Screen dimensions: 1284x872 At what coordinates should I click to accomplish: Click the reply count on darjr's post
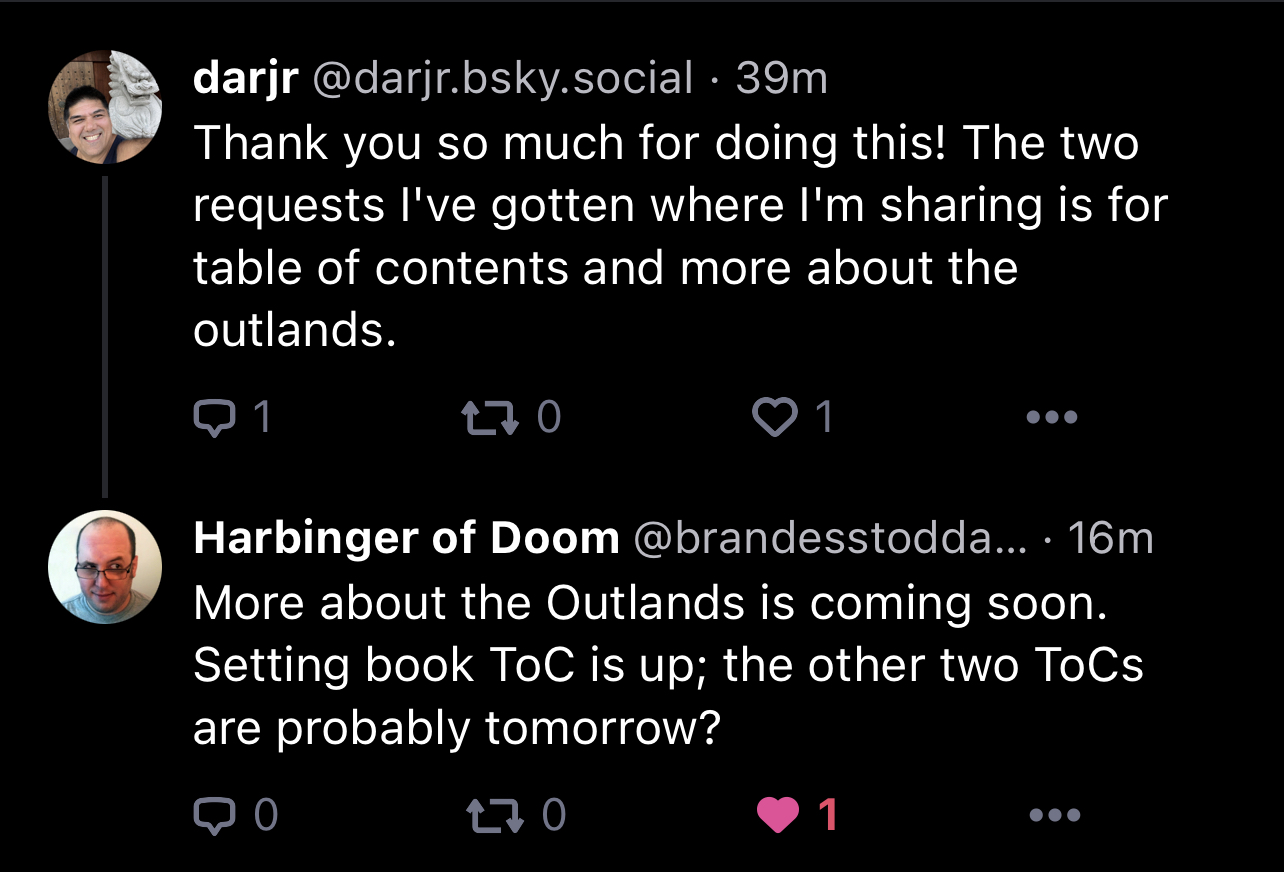[x=261, y=418]
